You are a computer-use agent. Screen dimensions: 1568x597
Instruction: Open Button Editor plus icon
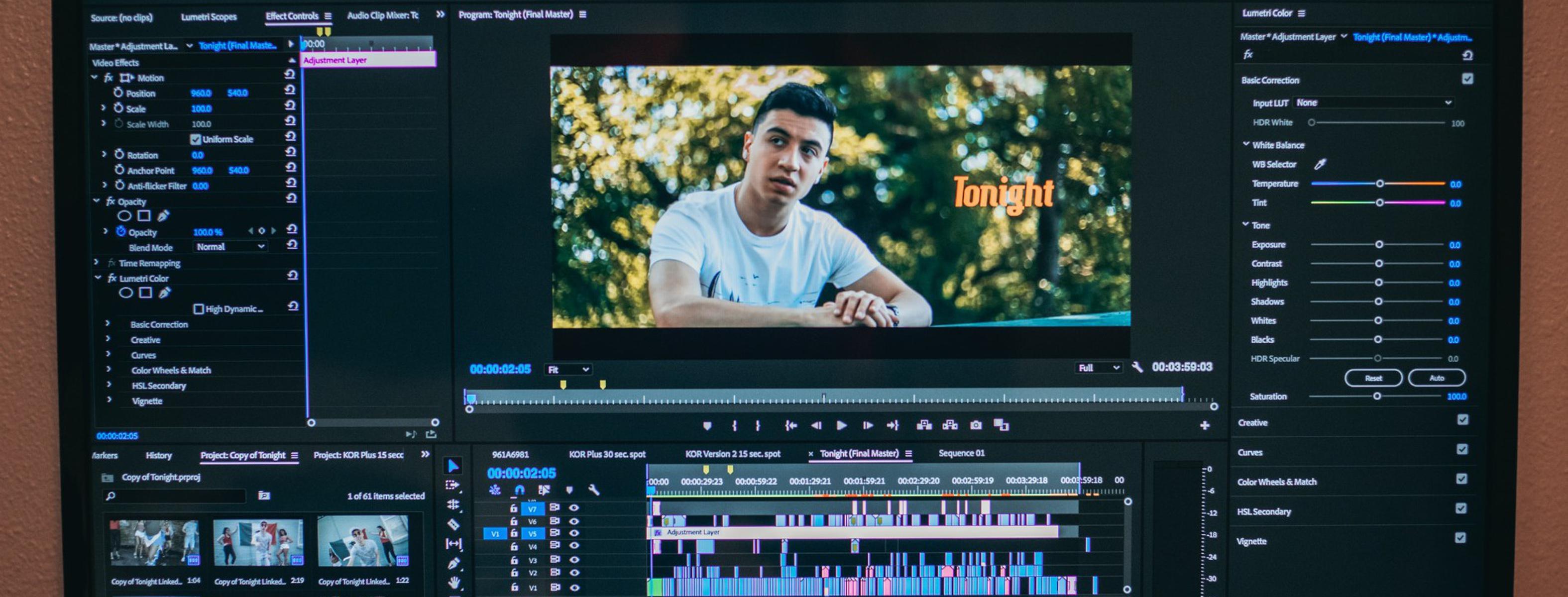pos(1205,426)
